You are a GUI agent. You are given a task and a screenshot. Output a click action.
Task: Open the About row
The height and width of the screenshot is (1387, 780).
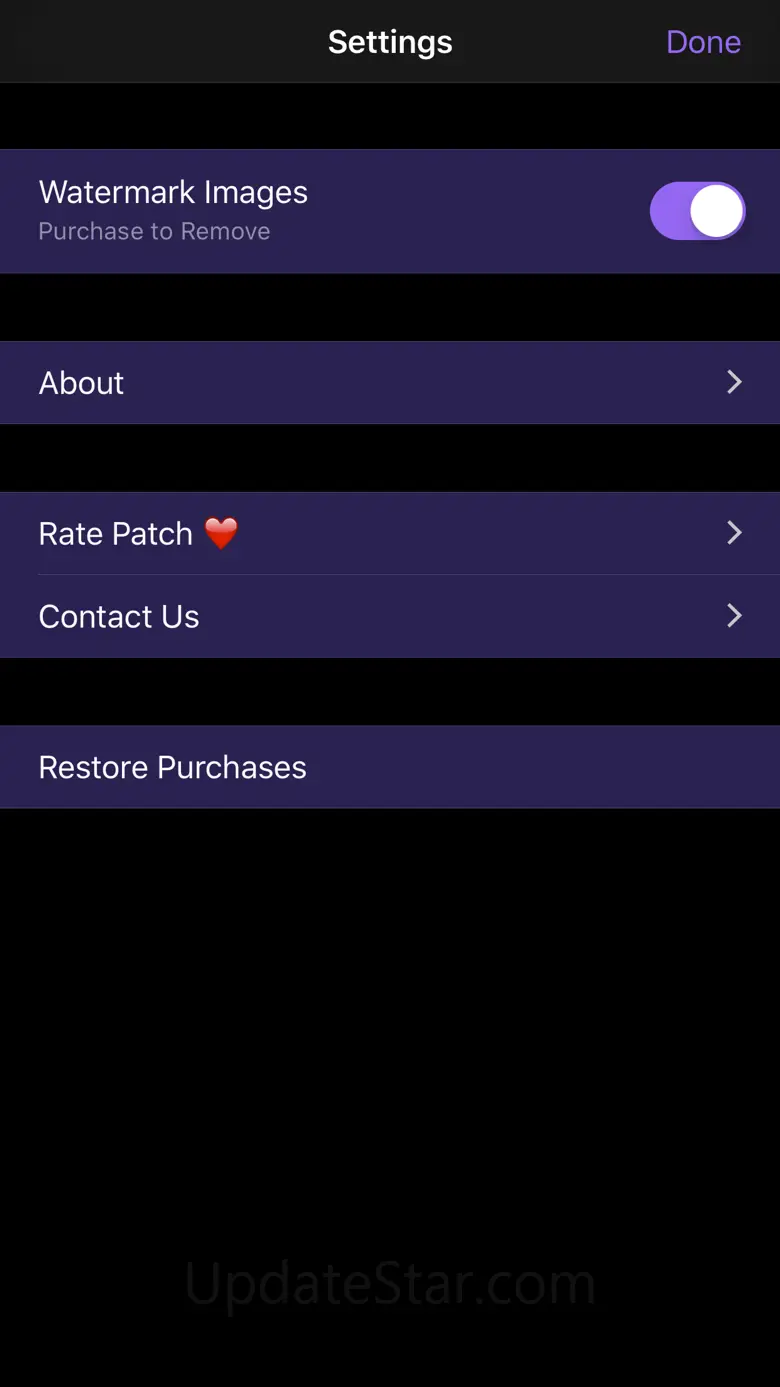[390, 383]
